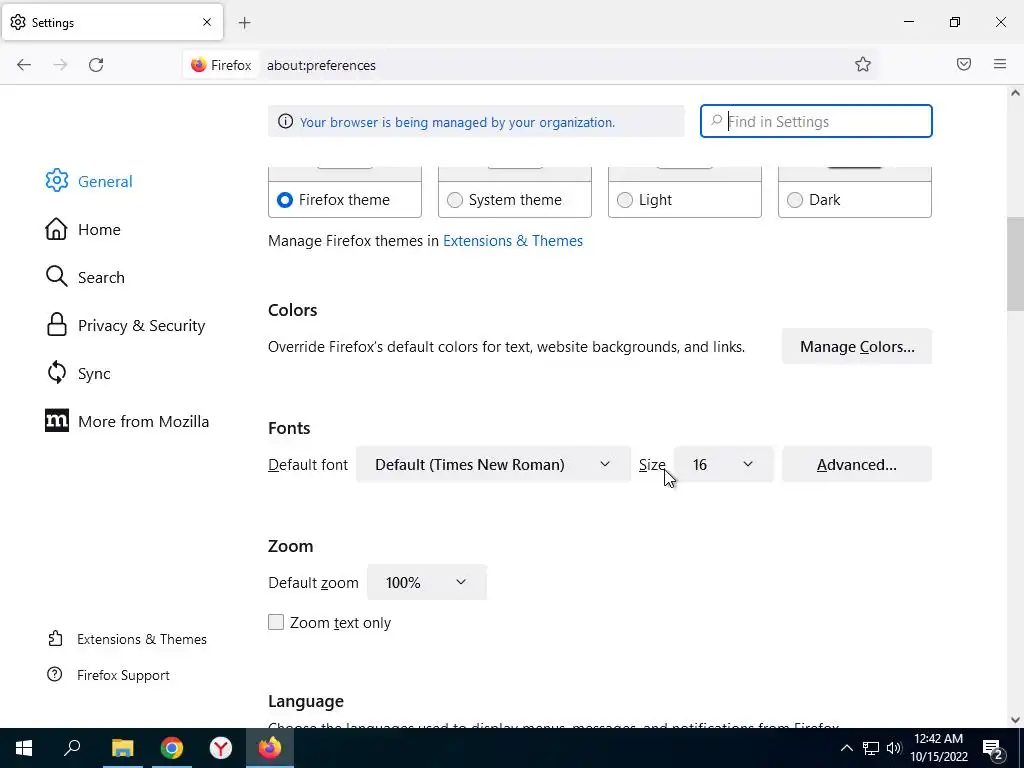Show hidden system tray icons

(x=846, y=748)
